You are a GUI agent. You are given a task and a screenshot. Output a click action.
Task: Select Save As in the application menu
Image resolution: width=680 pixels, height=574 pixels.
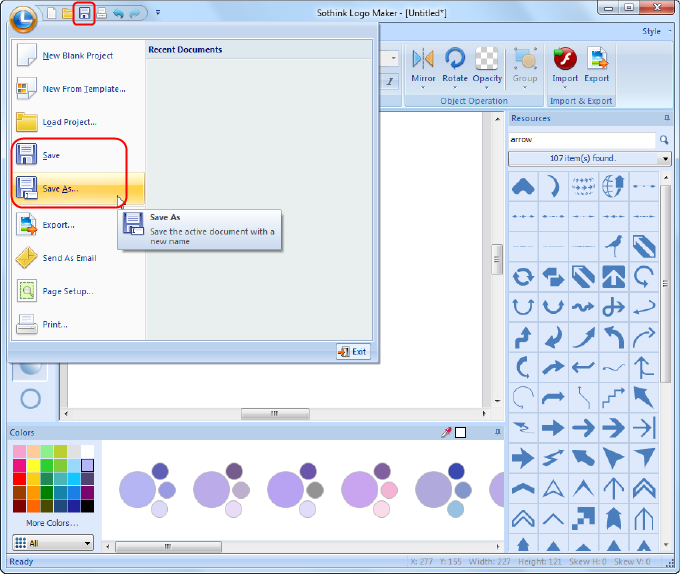tap(78, 189)
